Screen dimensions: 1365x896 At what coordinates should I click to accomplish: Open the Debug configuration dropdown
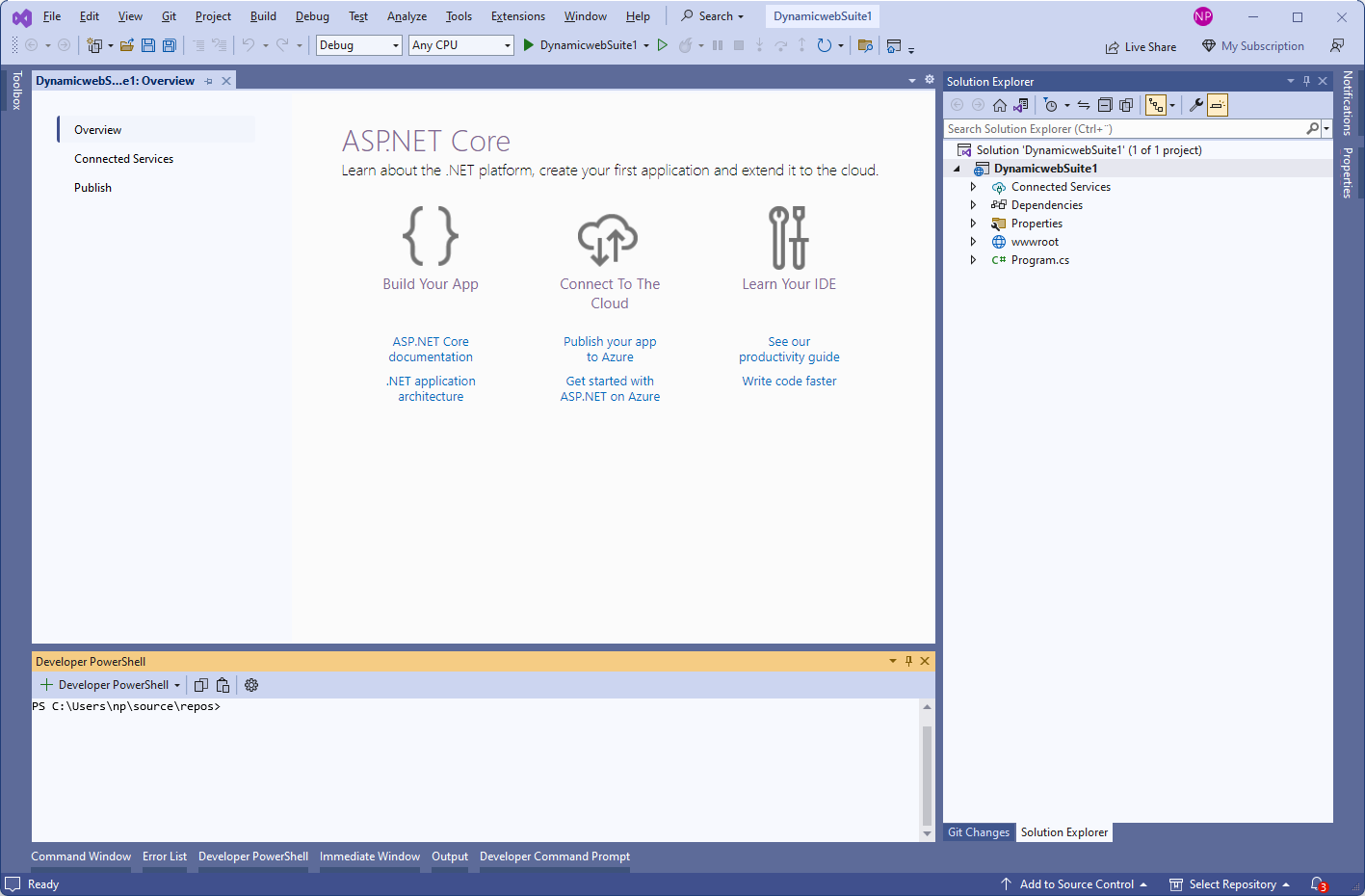point(359,45)
